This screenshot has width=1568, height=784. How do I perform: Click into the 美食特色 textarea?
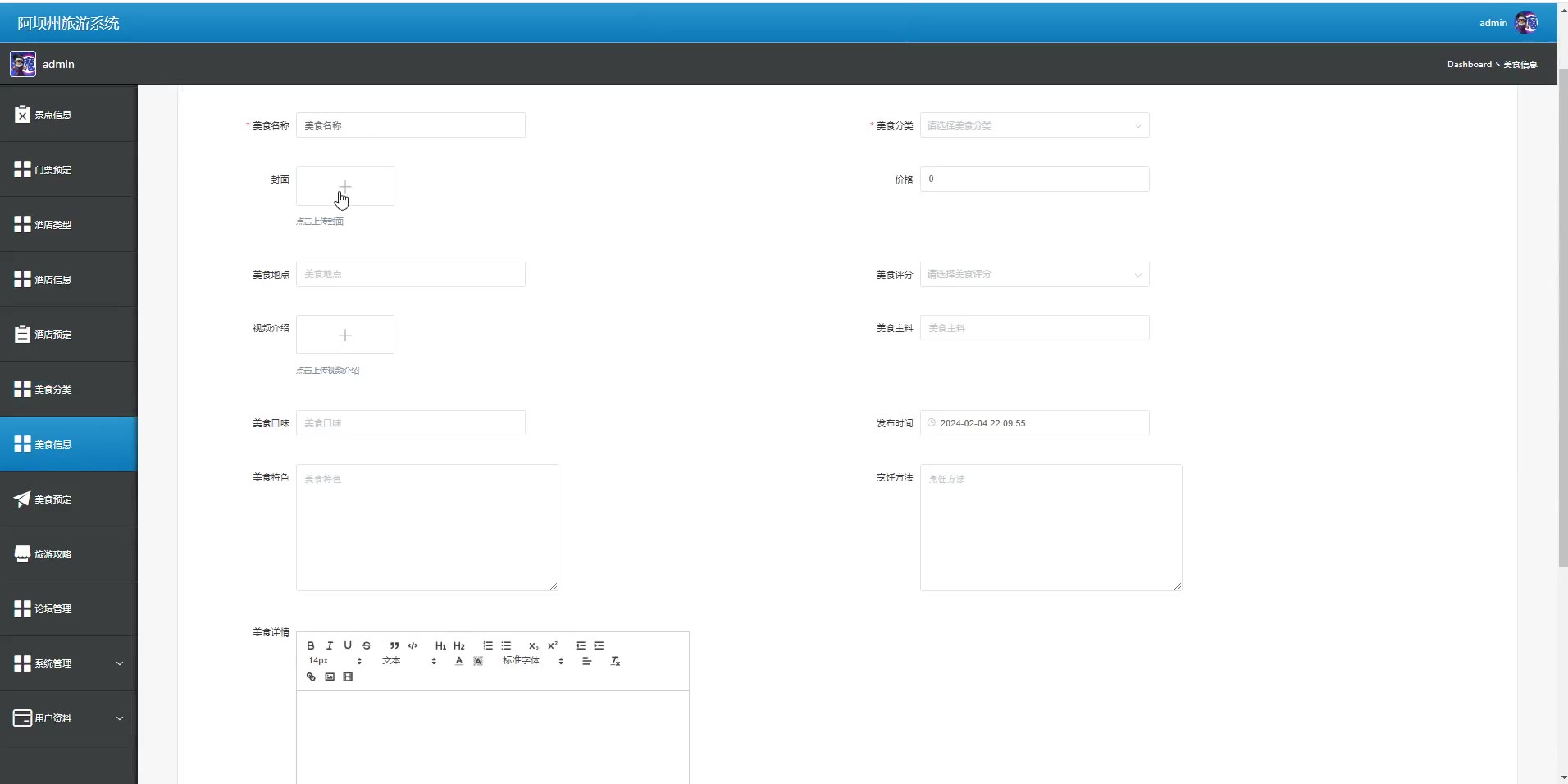click(427, 527)
